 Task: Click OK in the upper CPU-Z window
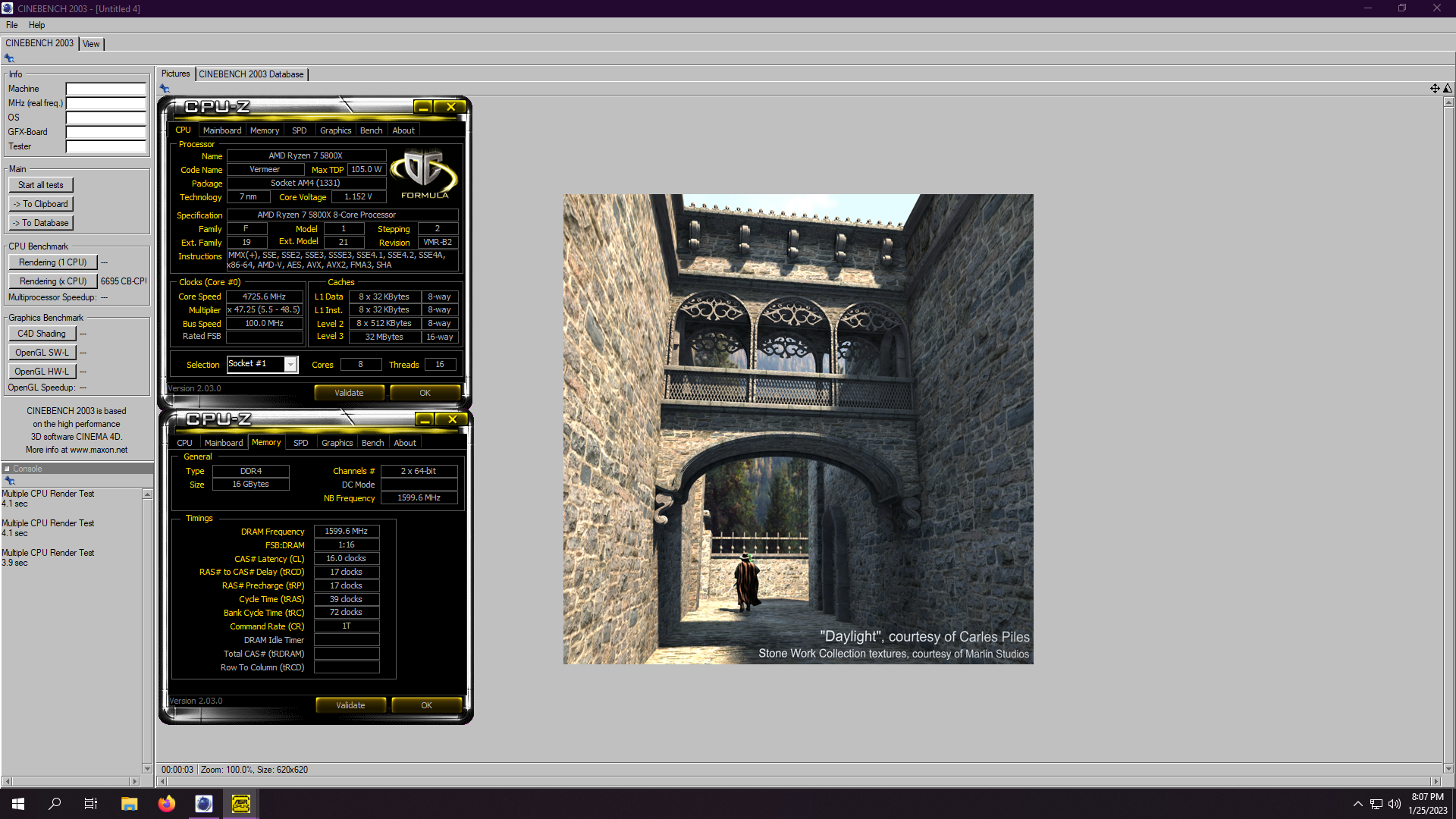pyautogui.click(x=425, y=393)
